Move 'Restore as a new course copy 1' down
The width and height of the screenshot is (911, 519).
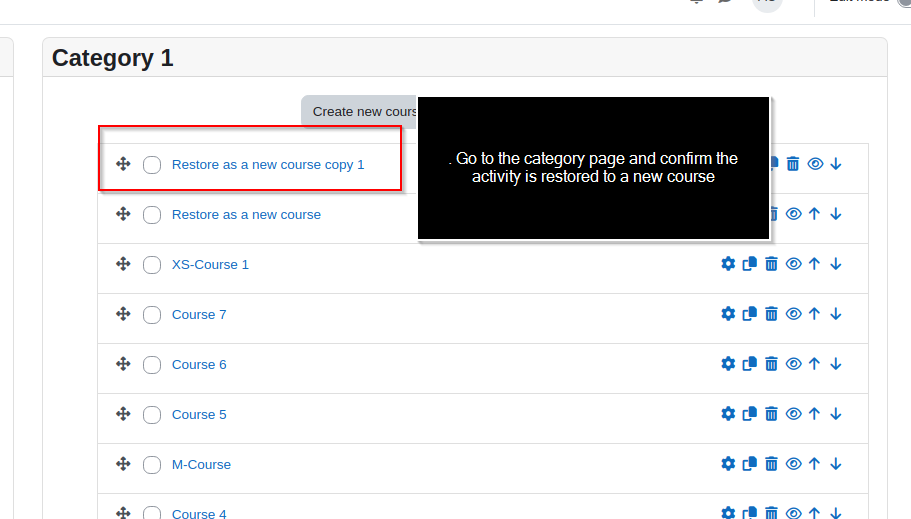[836, 164]
